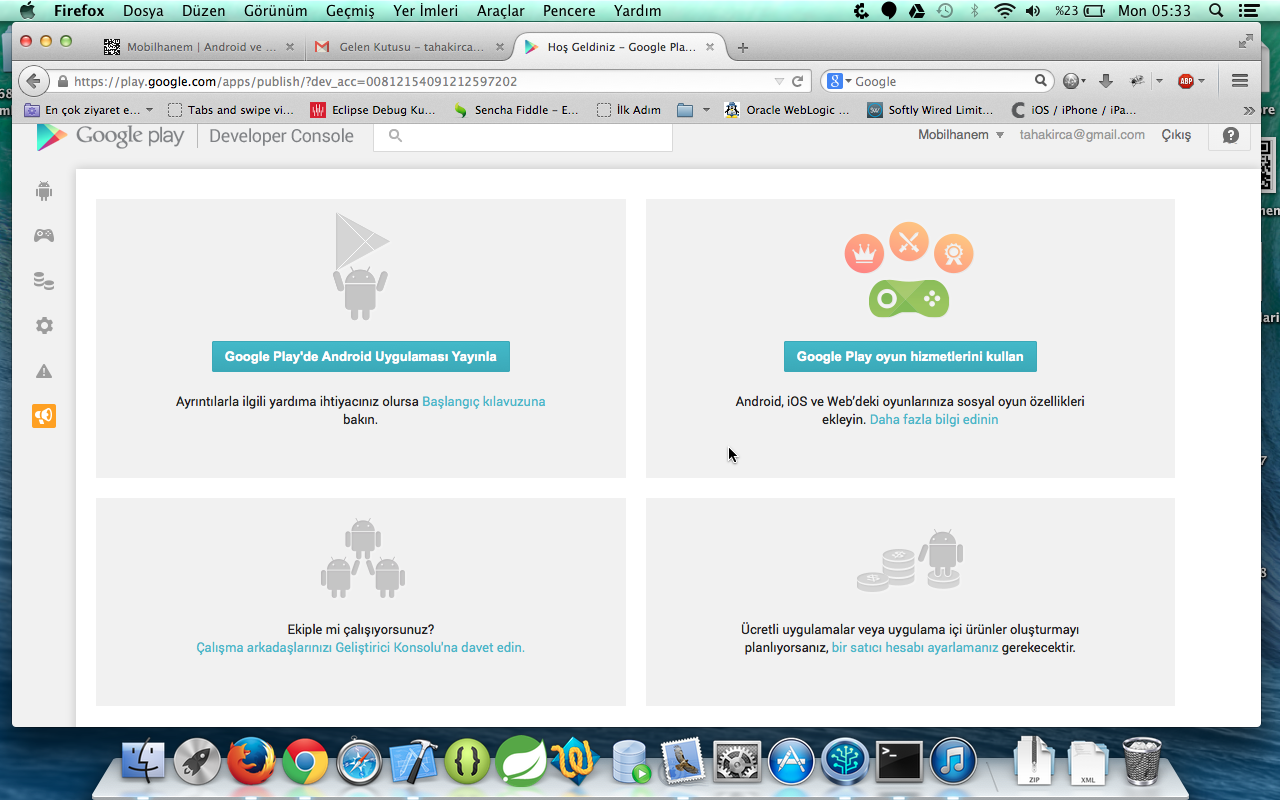Screen dimensions: 1280x800
Task: Switch to Gelen Kutusu Gmail tab
Action: coord(411,47)
